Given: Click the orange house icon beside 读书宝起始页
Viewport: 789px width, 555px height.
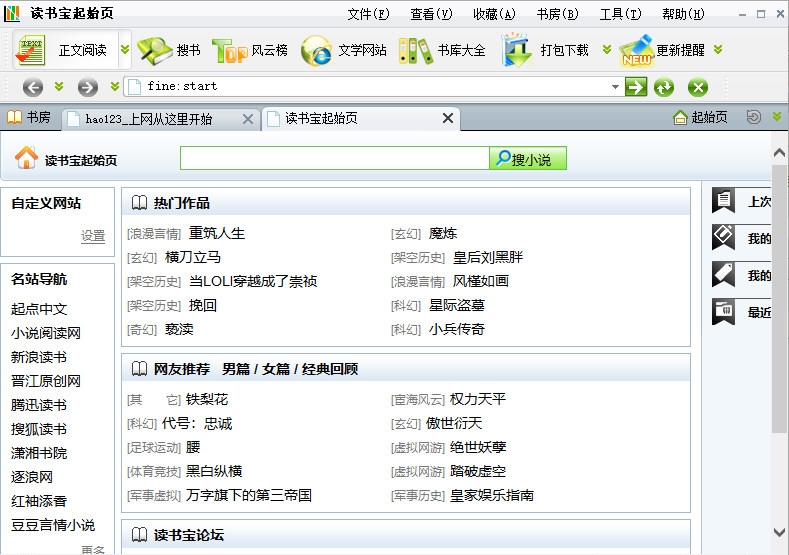Looking at the screenshot, I should coord(26,157).
